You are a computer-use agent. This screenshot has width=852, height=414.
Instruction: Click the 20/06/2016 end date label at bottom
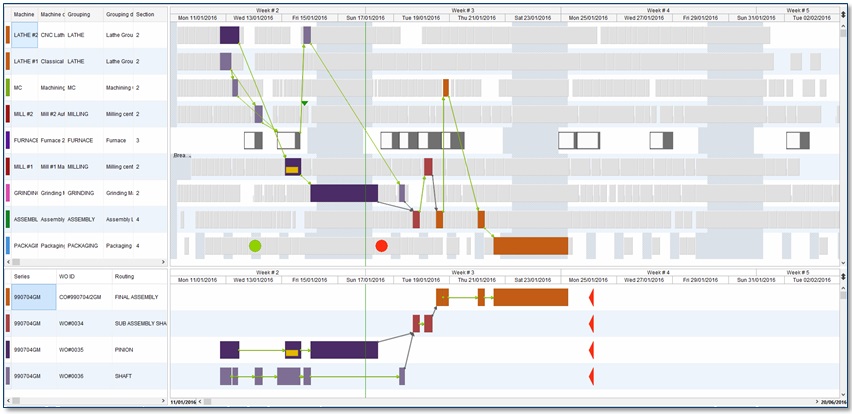click(834, 402)
